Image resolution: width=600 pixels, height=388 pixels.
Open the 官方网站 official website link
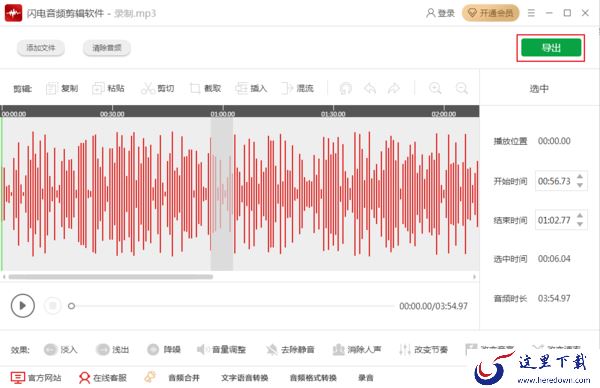tap(36, 378)
